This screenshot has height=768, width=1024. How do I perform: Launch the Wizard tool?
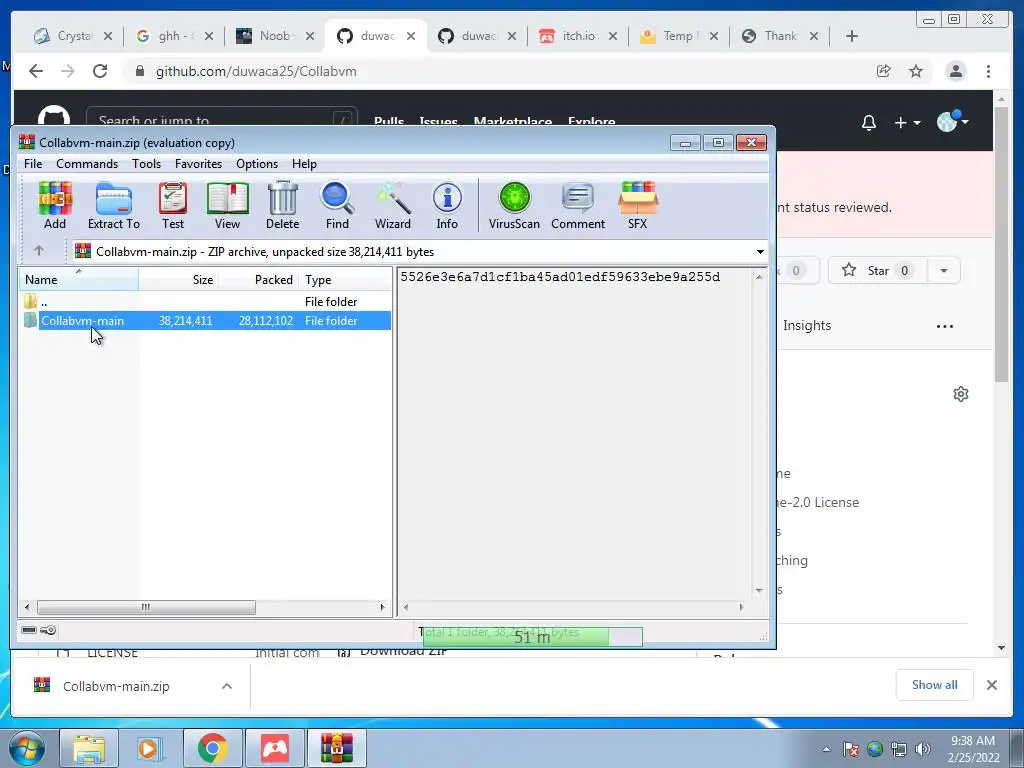pos(392,205)
